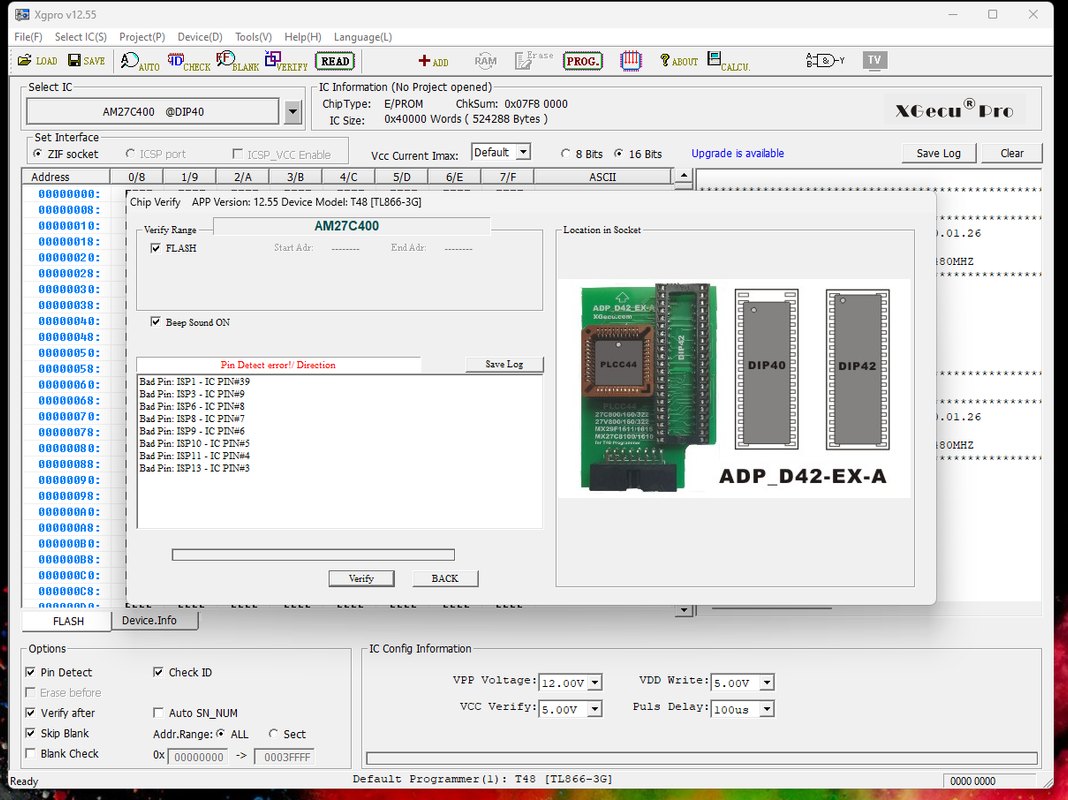Click the start address field 00000000
This screenshot has width=1068, height=800.
click(198, 757)
